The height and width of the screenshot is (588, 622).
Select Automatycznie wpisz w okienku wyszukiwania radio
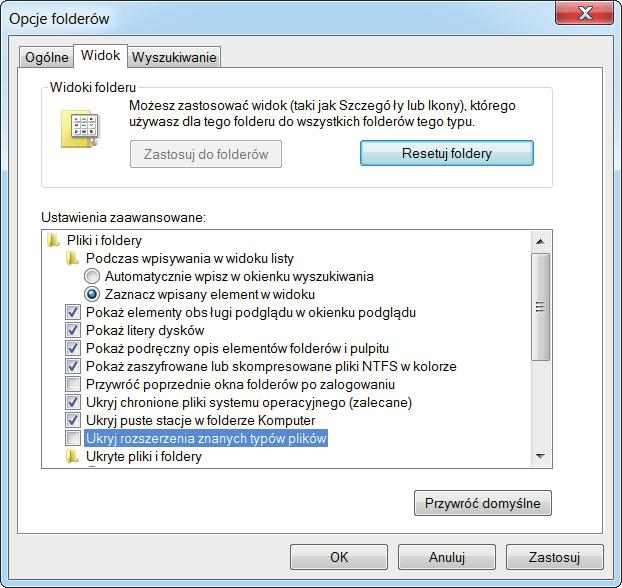[x=92, y=276]
